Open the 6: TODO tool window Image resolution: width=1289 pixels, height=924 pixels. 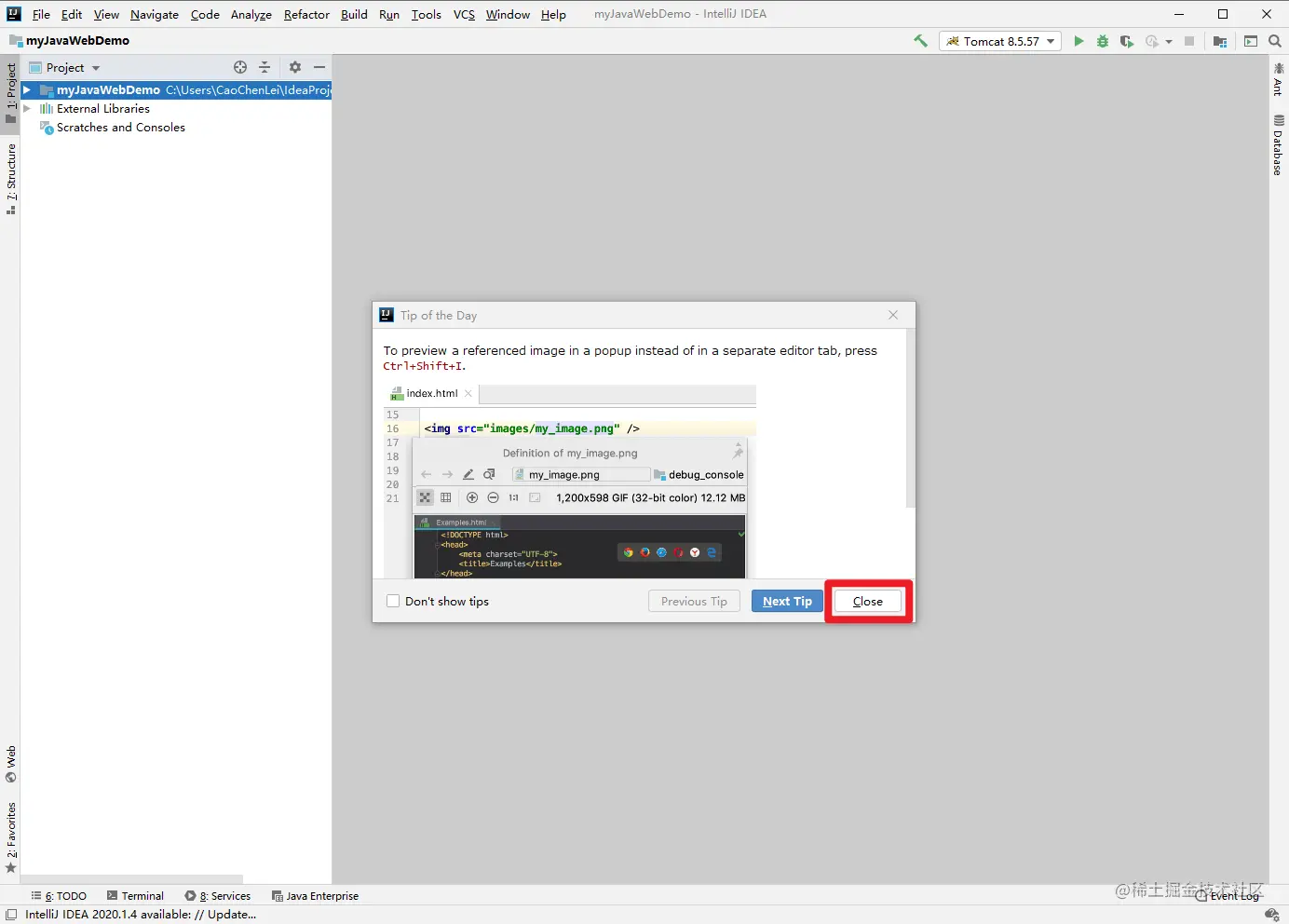click(x=59, y=896)
